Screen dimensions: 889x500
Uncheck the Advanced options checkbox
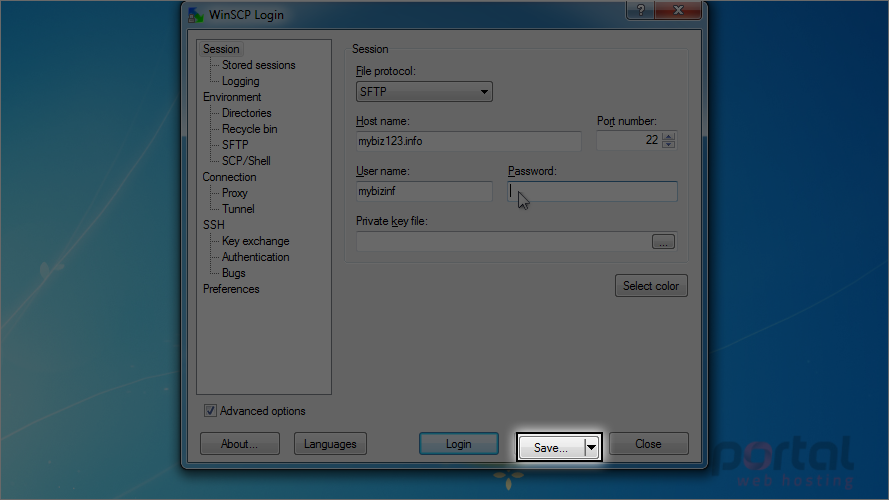click(x=210, y=410)
